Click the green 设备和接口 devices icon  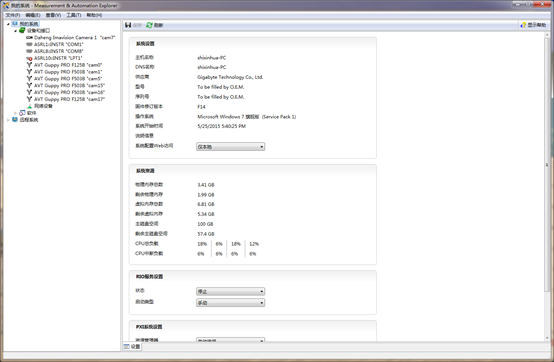coord(22,30)
